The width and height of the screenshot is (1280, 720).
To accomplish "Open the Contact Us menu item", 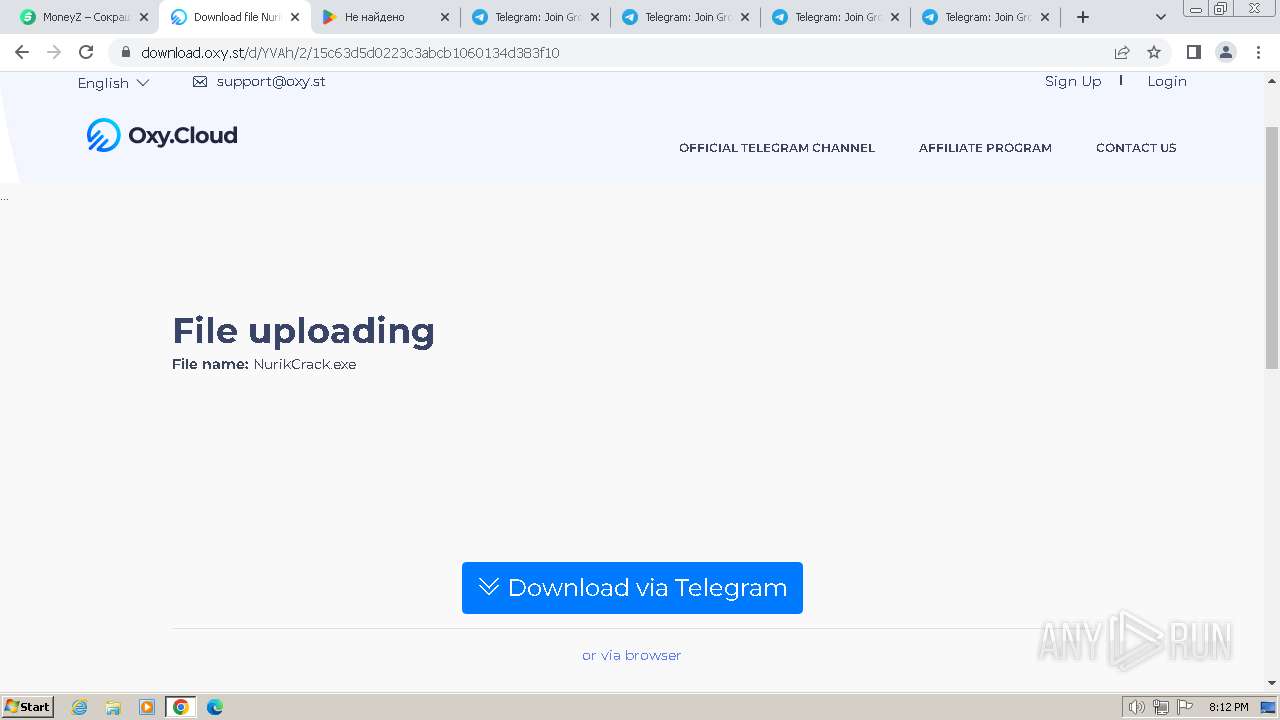I will pos(1136,147).
